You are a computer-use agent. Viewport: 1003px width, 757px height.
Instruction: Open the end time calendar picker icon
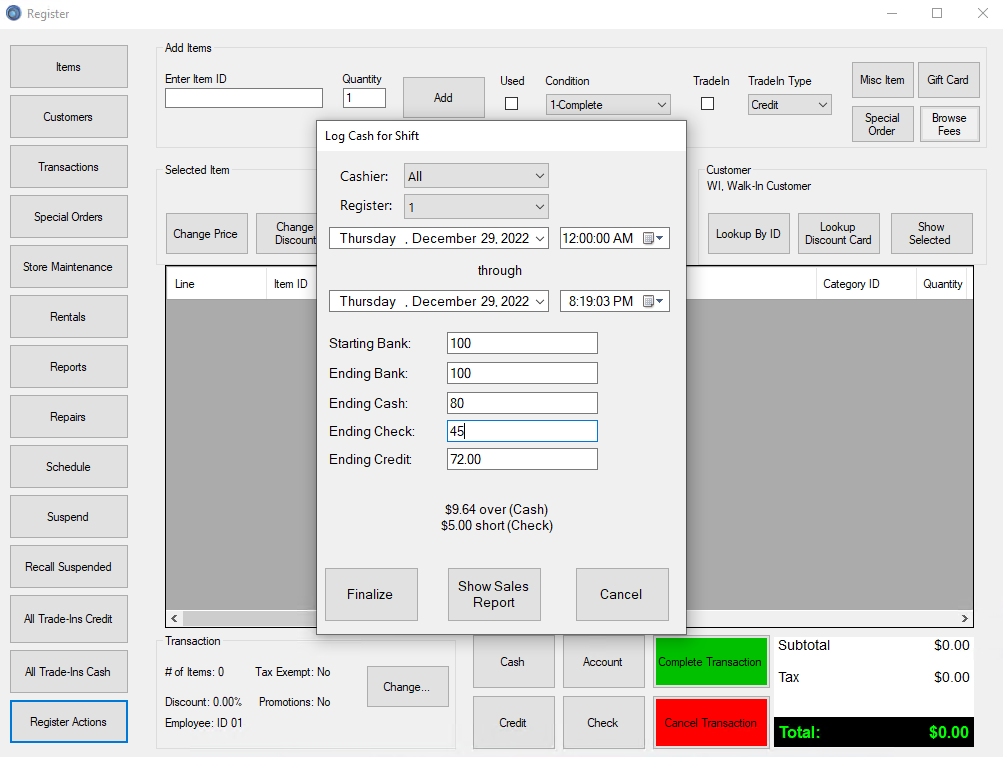654,301
